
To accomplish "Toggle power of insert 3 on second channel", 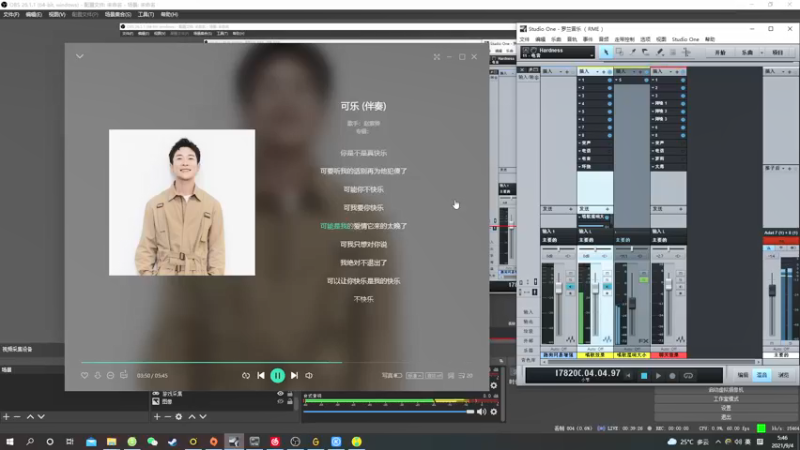I will (x=609, y=96).
